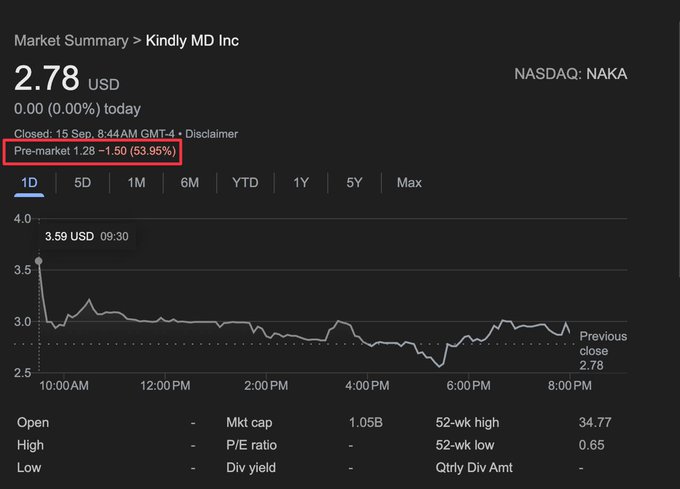View the 5Y chart range

click(354, 183)
